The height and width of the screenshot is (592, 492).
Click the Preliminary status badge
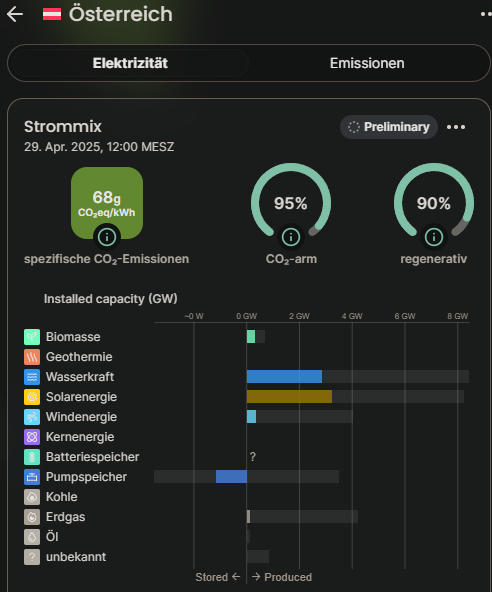point(389,127)
